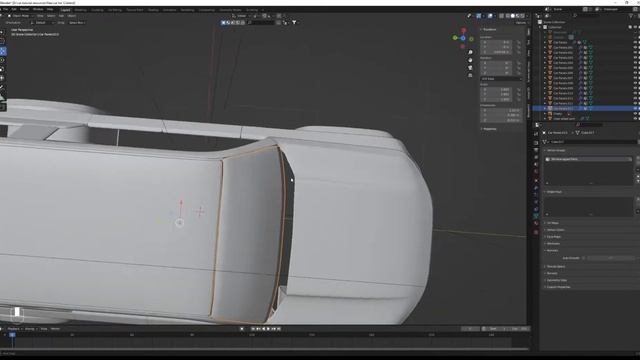Open Render properties tab icon

click(536, 143)
